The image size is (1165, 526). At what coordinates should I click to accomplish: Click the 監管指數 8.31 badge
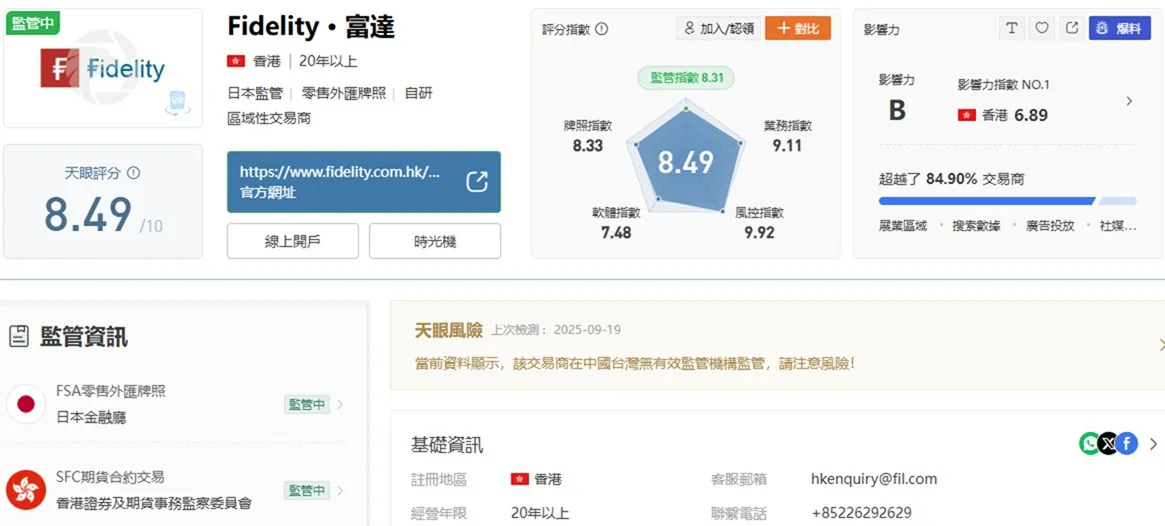coord(687,77)
